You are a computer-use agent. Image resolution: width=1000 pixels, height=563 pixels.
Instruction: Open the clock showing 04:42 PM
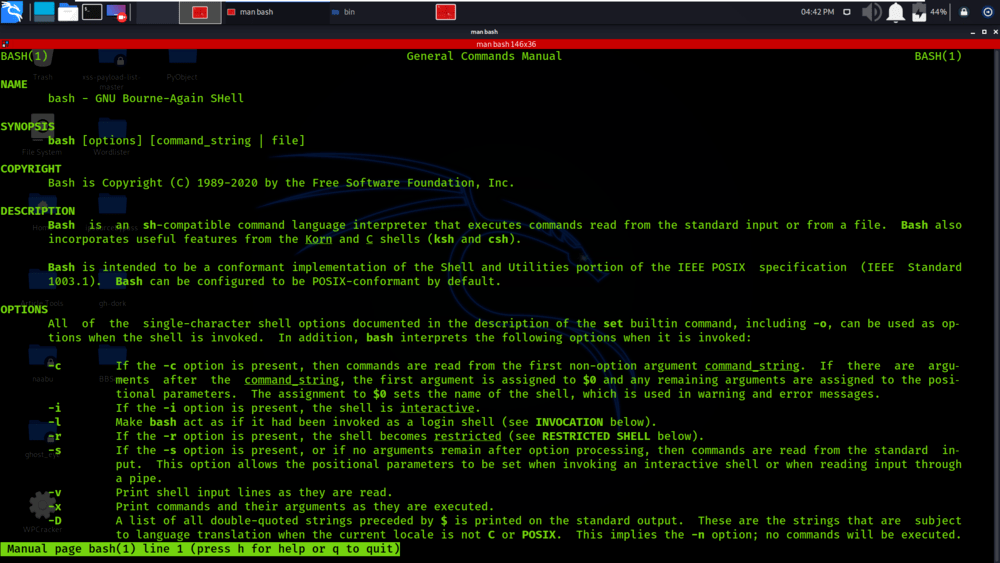pyautogui.click(x=817, y=12)
